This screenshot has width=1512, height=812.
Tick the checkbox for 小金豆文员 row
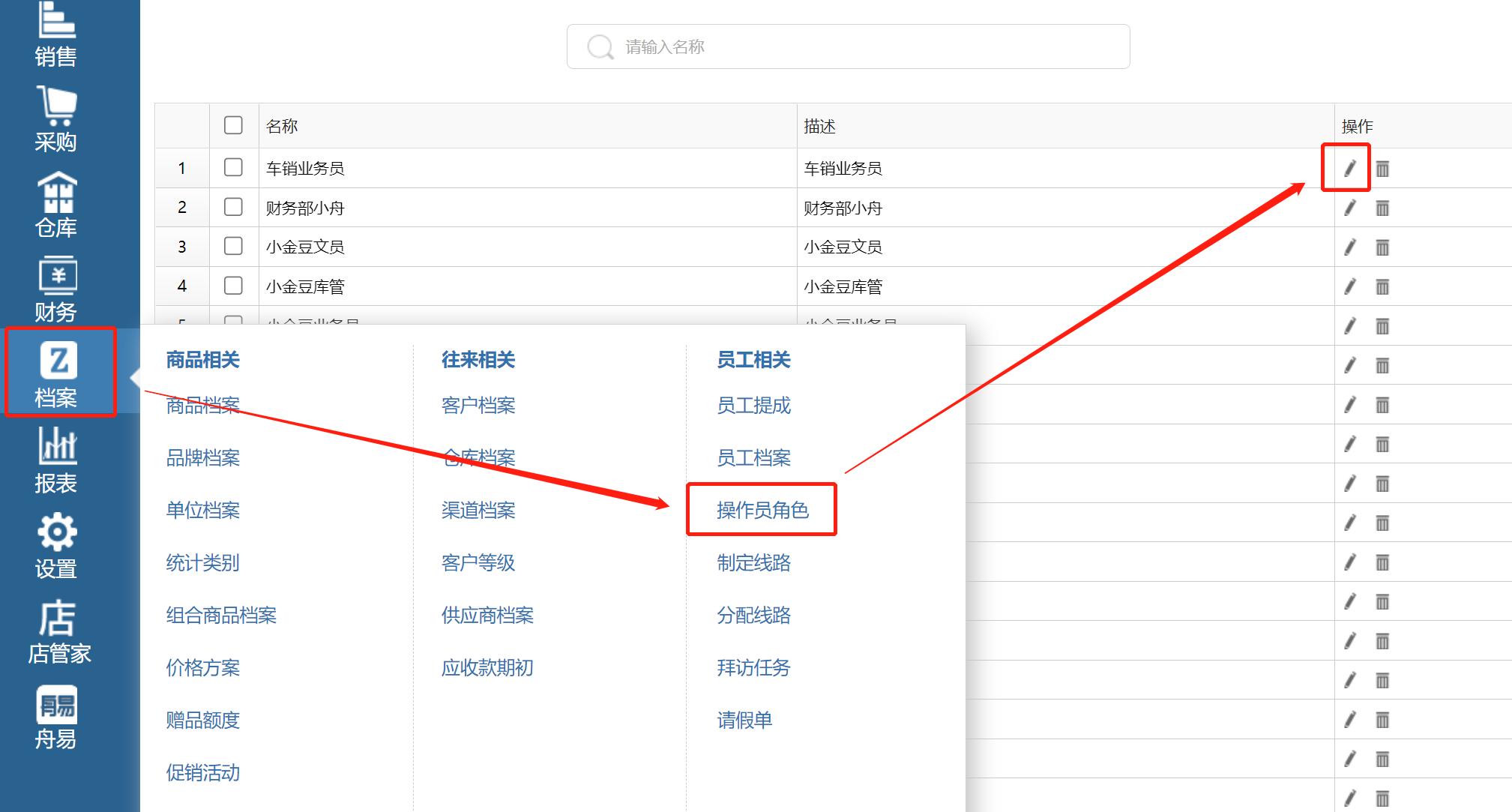pyautogui.click(x=233, y=246)
